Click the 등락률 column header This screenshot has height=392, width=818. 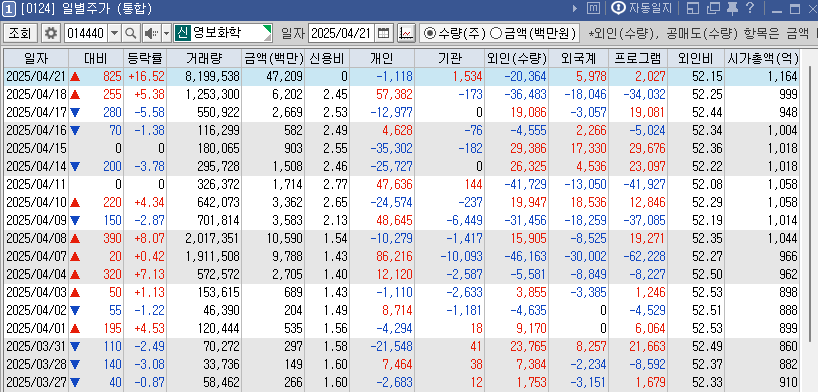click(145, 58)
